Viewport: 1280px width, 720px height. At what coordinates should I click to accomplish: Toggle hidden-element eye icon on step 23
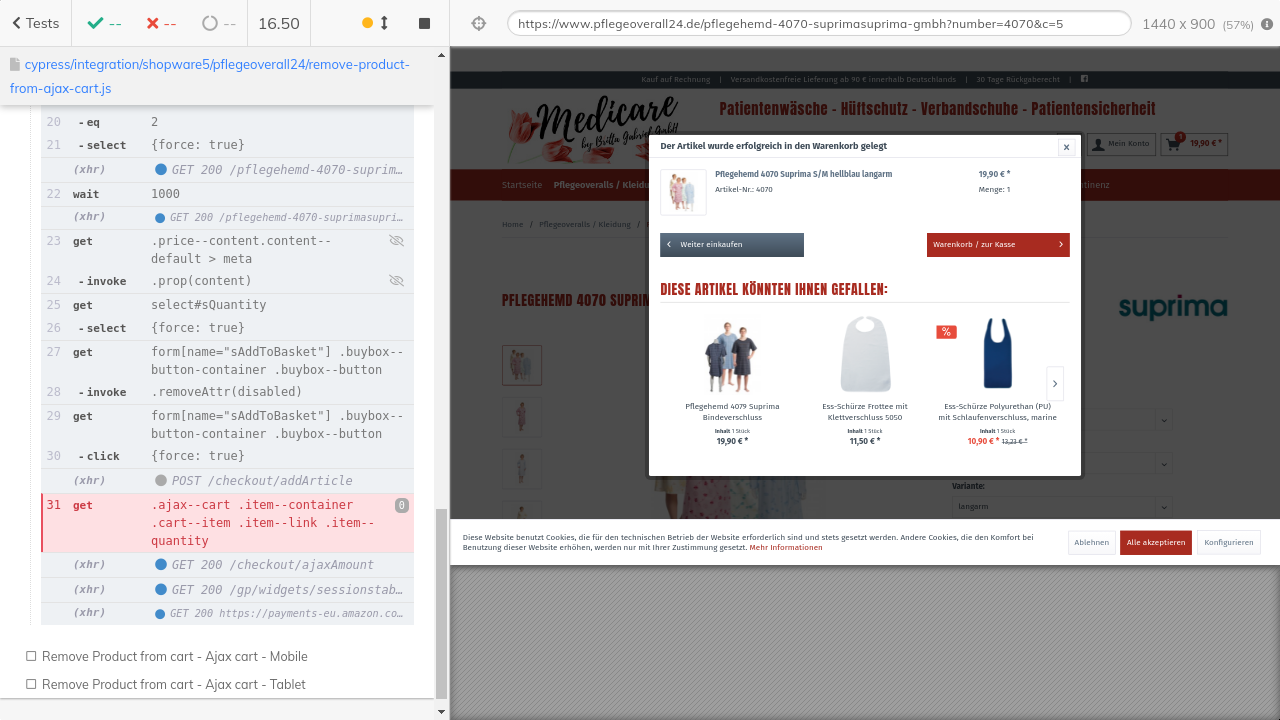coord(396,241)
